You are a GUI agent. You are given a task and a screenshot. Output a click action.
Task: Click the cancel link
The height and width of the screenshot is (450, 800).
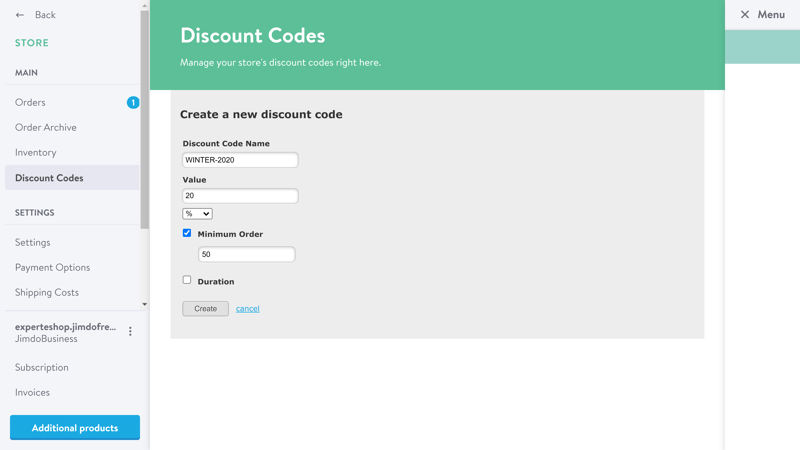click(247, 309)
